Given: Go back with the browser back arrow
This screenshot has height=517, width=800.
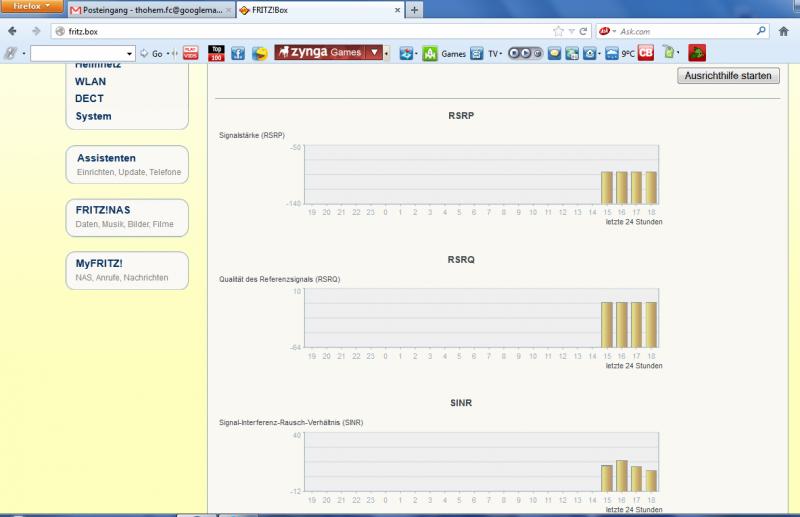Looking at the screenshot, I should point(12,31).
